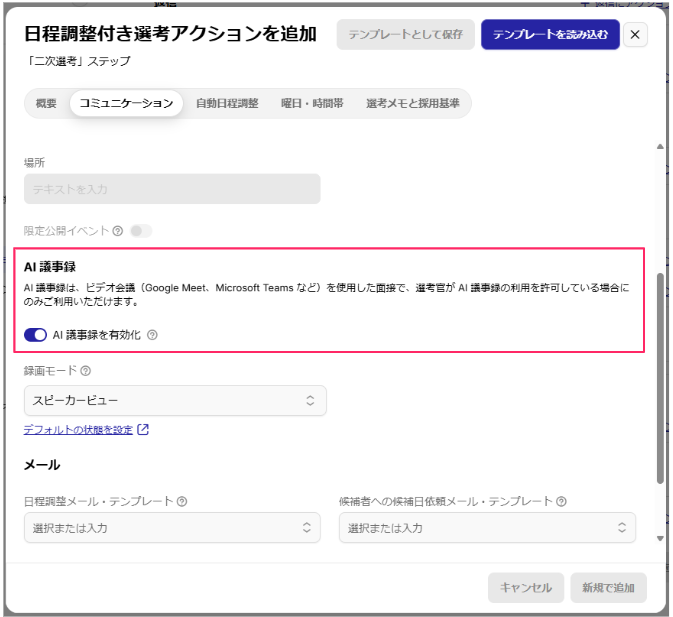Click help icon next to 限定公開イベント

pyautogui.click(x=118, y=231)
